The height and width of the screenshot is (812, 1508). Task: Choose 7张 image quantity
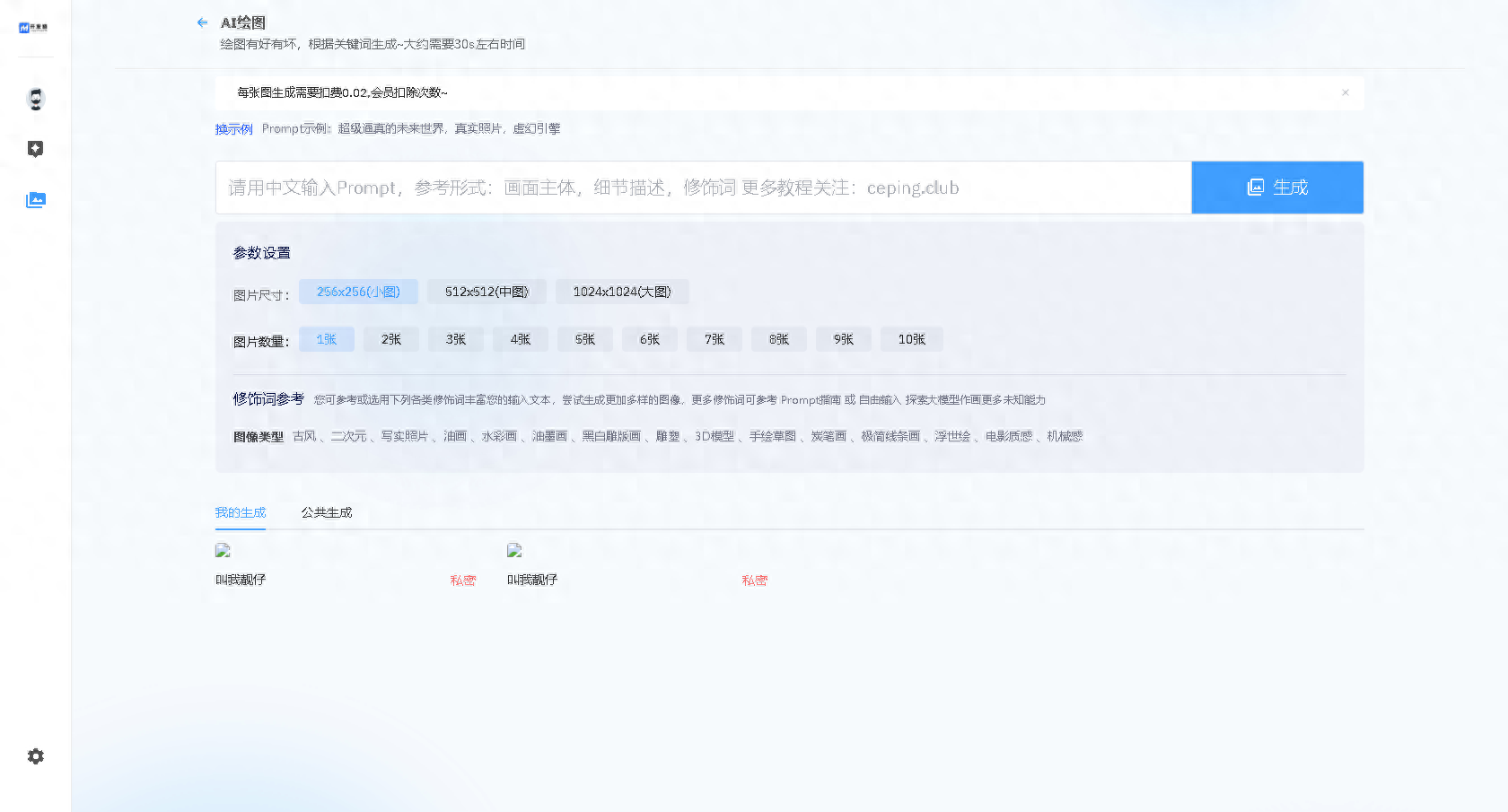click(715, 339)
